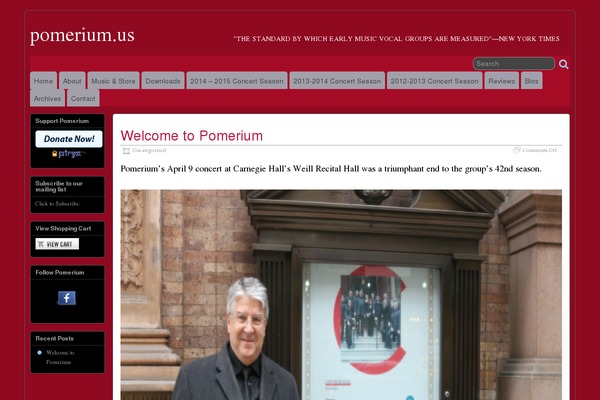This screenshot has width=600, height=400.
Task: Open the Welcome to Pomerium post title
Action: [192, 136]
